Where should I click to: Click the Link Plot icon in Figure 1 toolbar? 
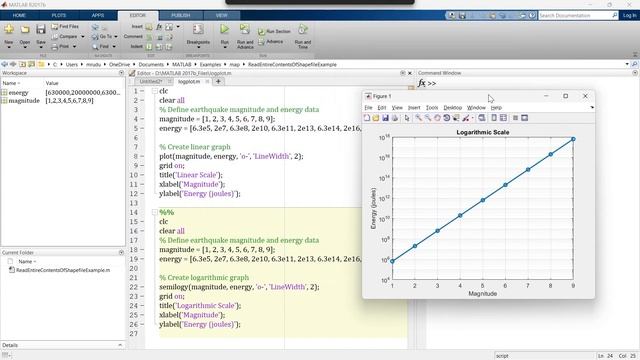click(482, 118)
